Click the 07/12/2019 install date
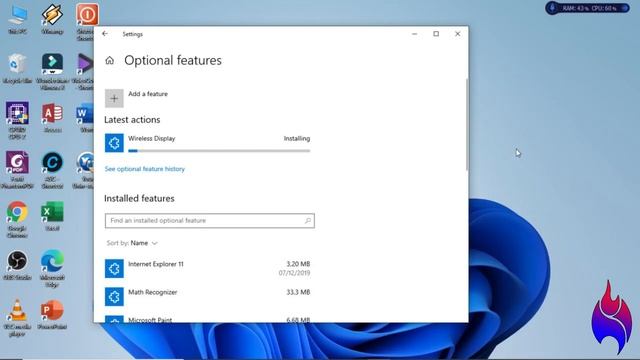This screenshot has height=360, width=640. [294, 273]
